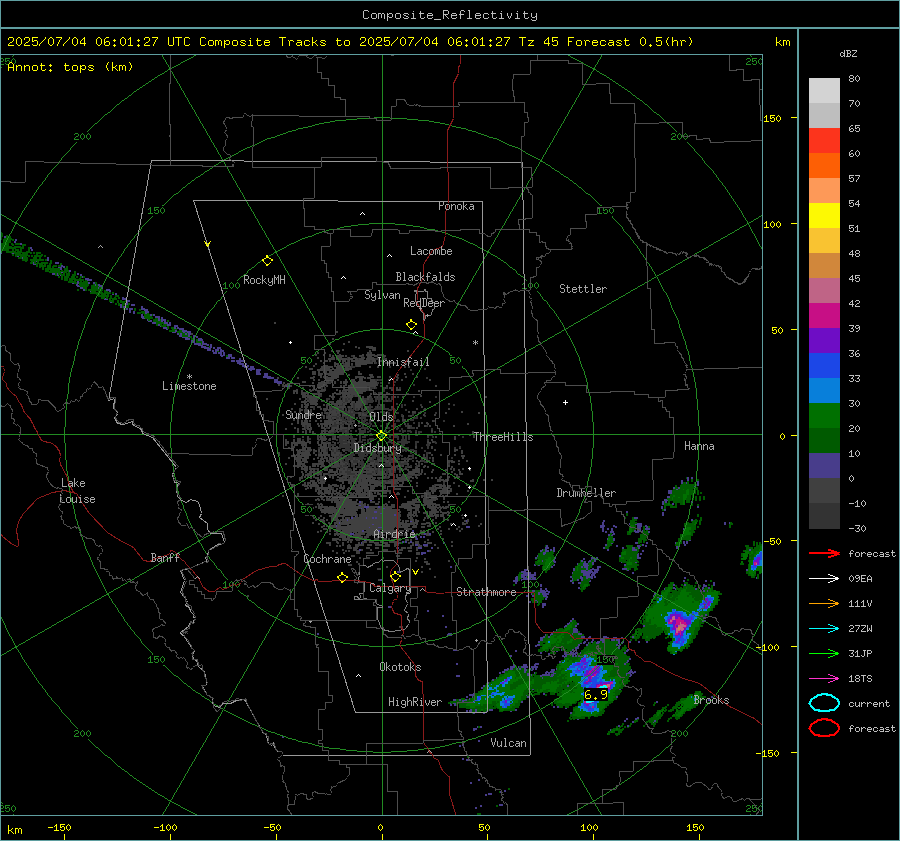
Task: Select the bright yellow 51-54 dBZ swatch
Action: 824,216
